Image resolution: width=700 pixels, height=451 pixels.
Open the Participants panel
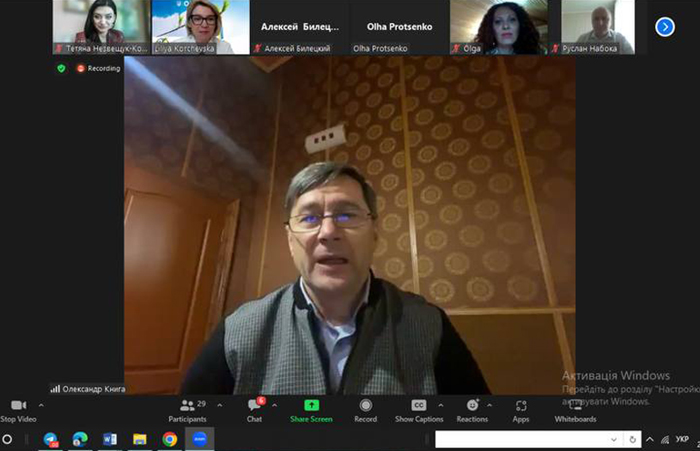click(188, 411)
